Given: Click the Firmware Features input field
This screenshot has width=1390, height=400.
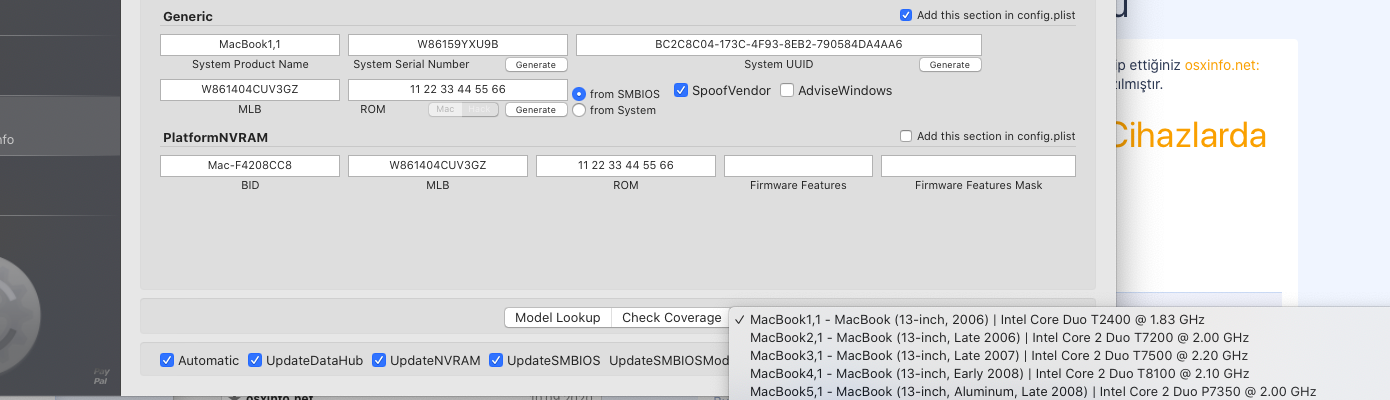Looking at the screenshot, I should pos(798,165).
